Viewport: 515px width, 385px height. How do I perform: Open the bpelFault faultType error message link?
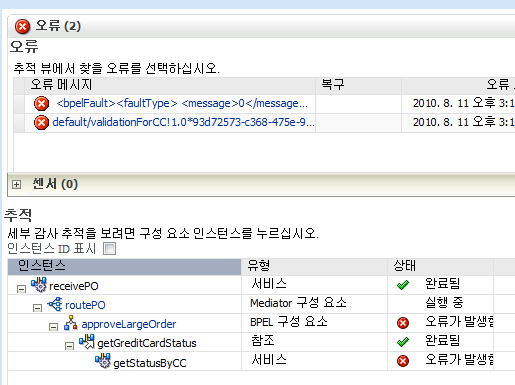[x=182, y=103]
